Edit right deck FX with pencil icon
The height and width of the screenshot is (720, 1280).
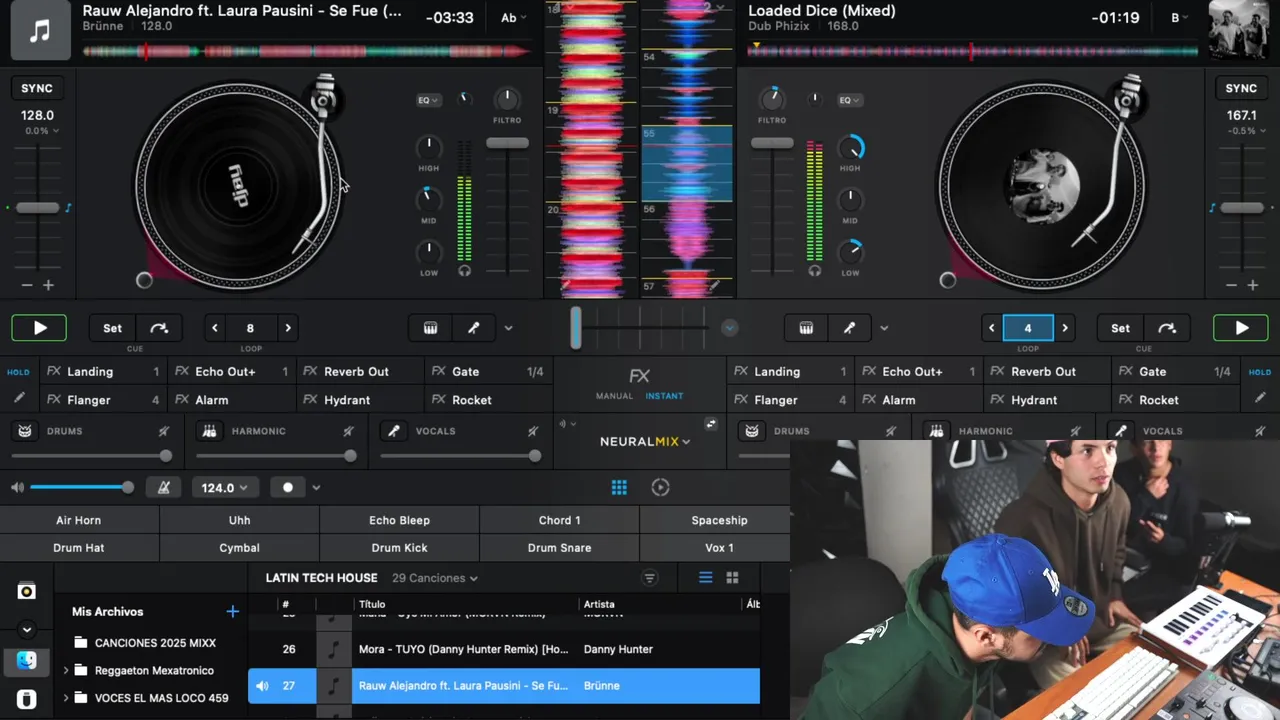1260,398
